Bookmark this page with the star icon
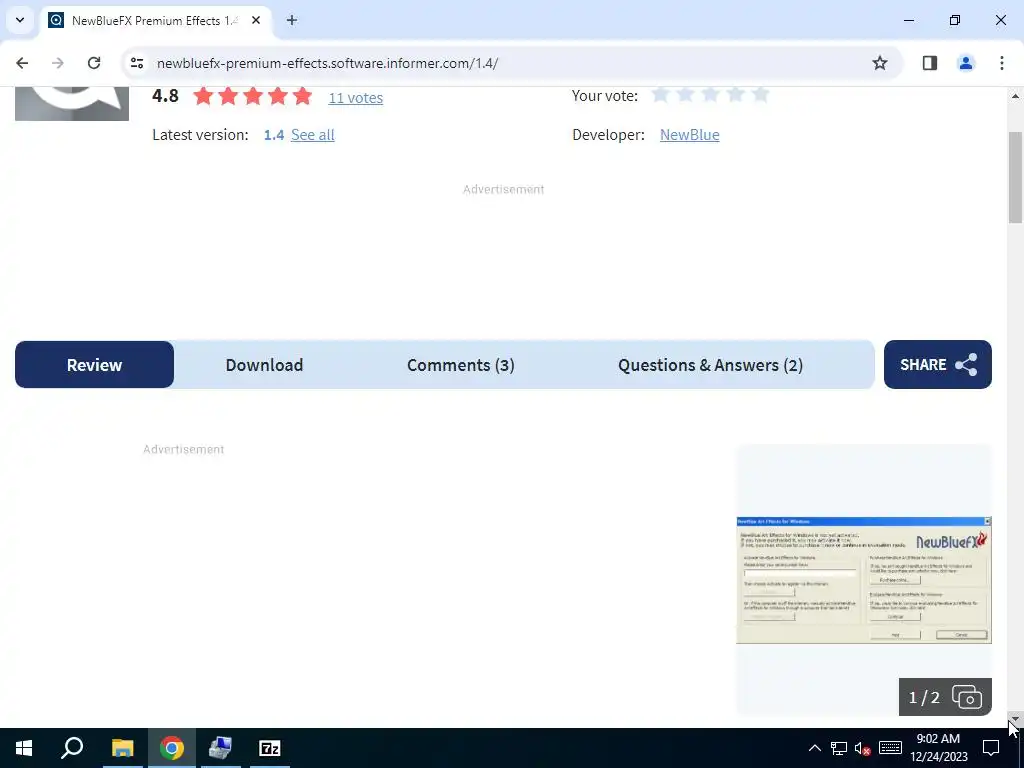 pos(880,63)
